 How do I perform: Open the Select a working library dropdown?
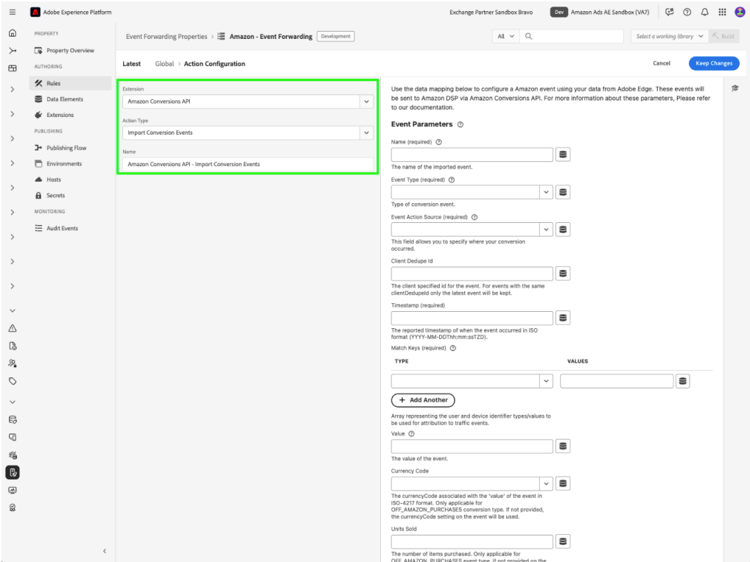click(669, 36)
